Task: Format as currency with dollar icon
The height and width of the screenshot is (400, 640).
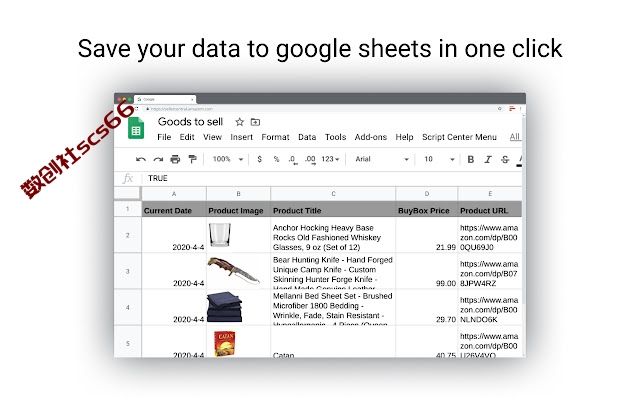Action: point(260,159)
